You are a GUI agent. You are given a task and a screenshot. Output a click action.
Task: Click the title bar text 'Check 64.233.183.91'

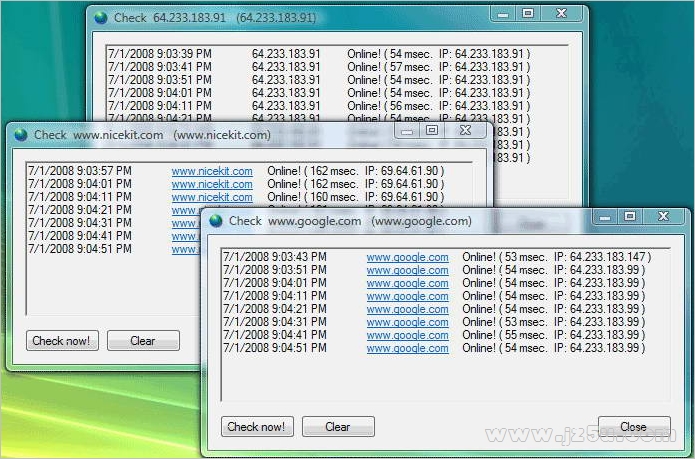(170, 18)
